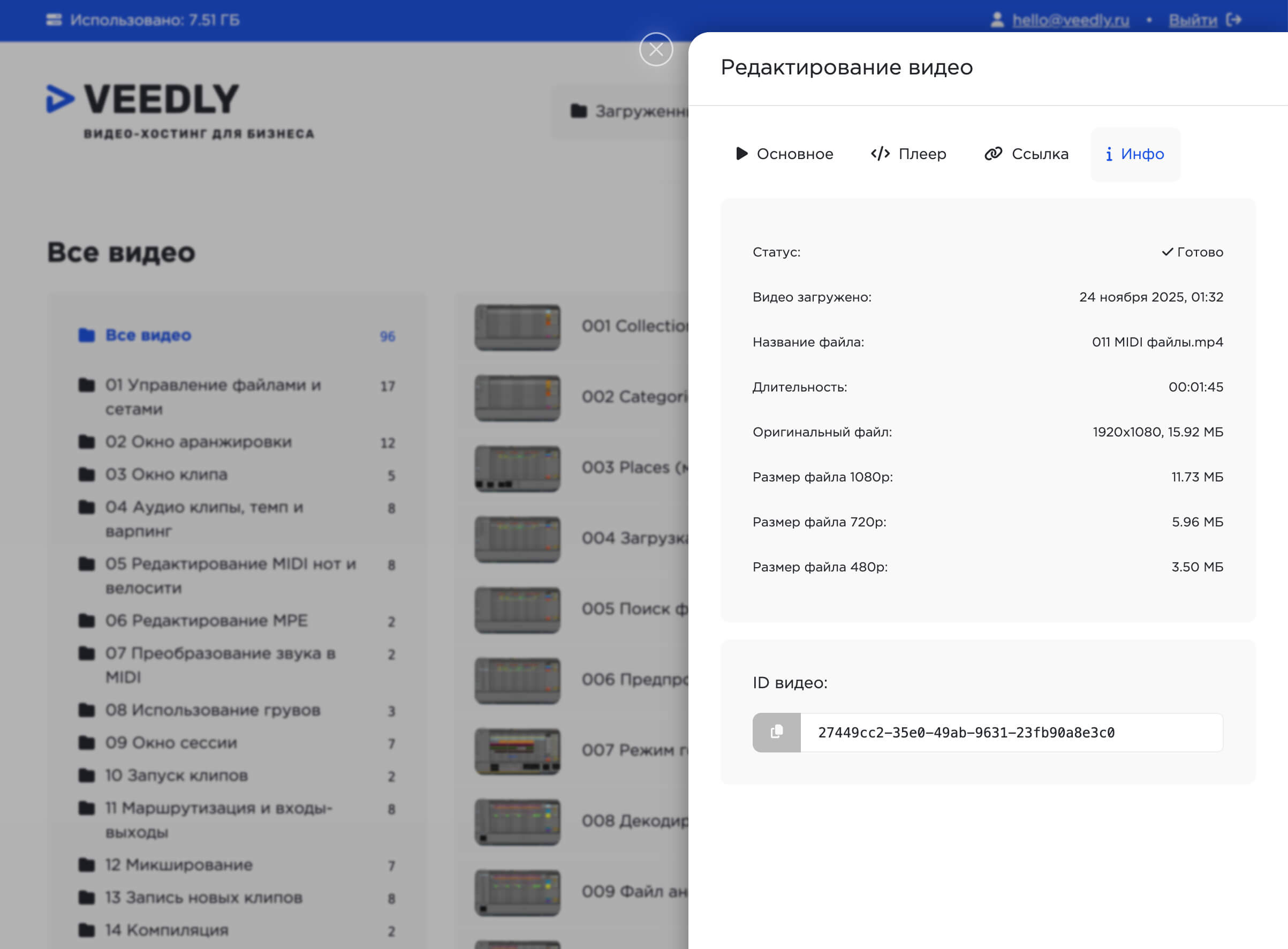The height and width of the screenshot is (949, 1288).
Task: Open folder 09 Окно сессии
Action: tap(171, 743)
